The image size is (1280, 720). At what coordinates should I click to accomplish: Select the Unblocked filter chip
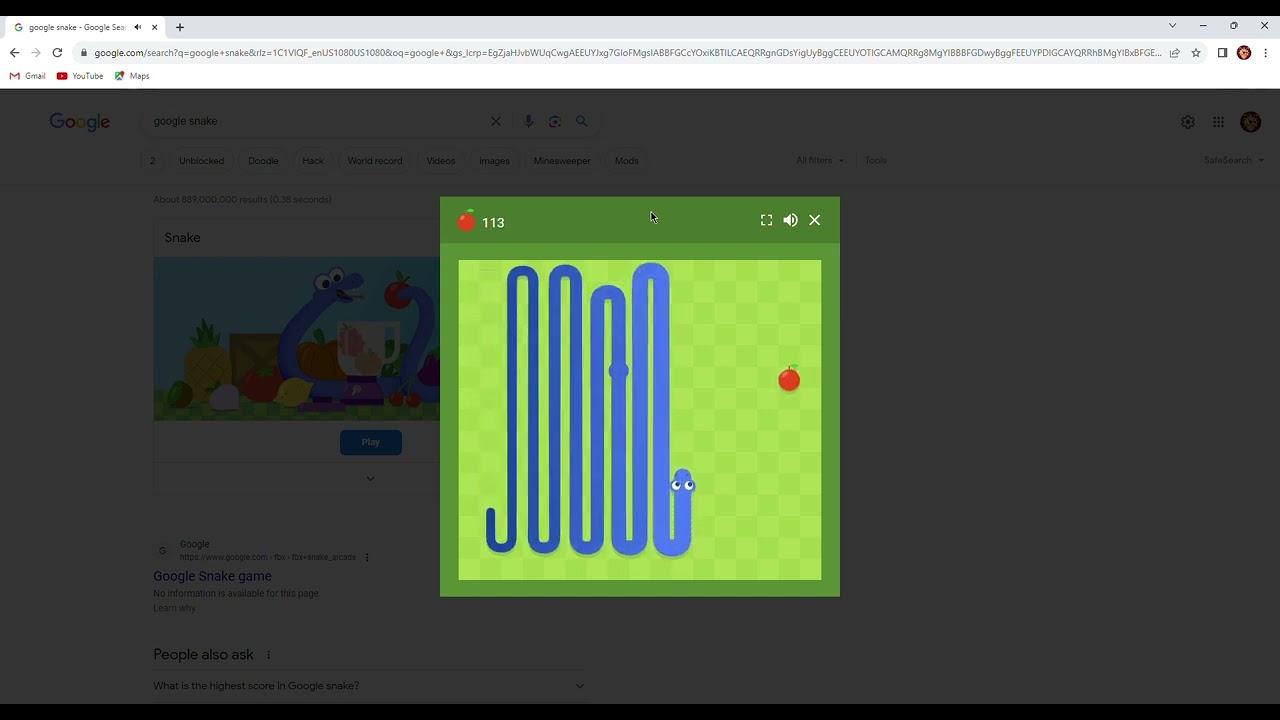(201, 161)
